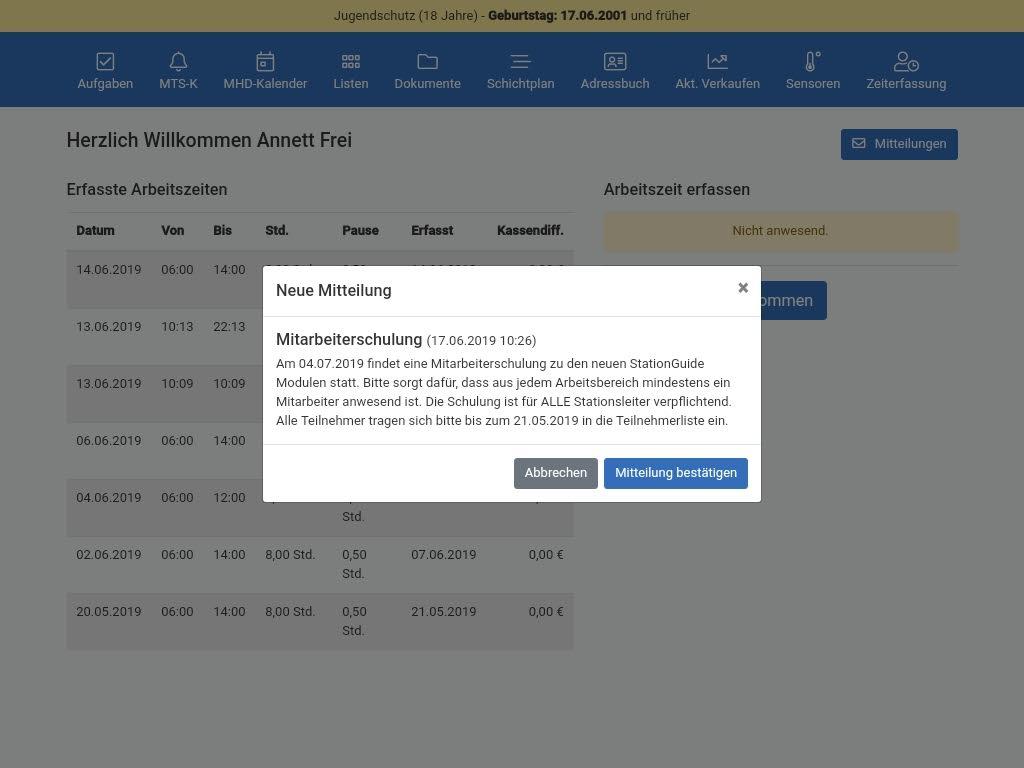Click the MTS-K bell icon
The image size is (1024, 768).
tap(178, 61)
